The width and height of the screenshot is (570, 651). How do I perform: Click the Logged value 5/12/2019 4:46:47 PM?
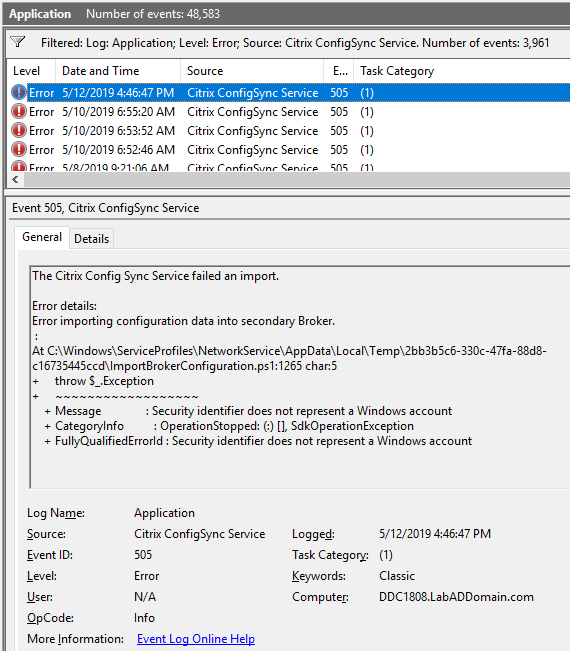(x=435, y=534)
